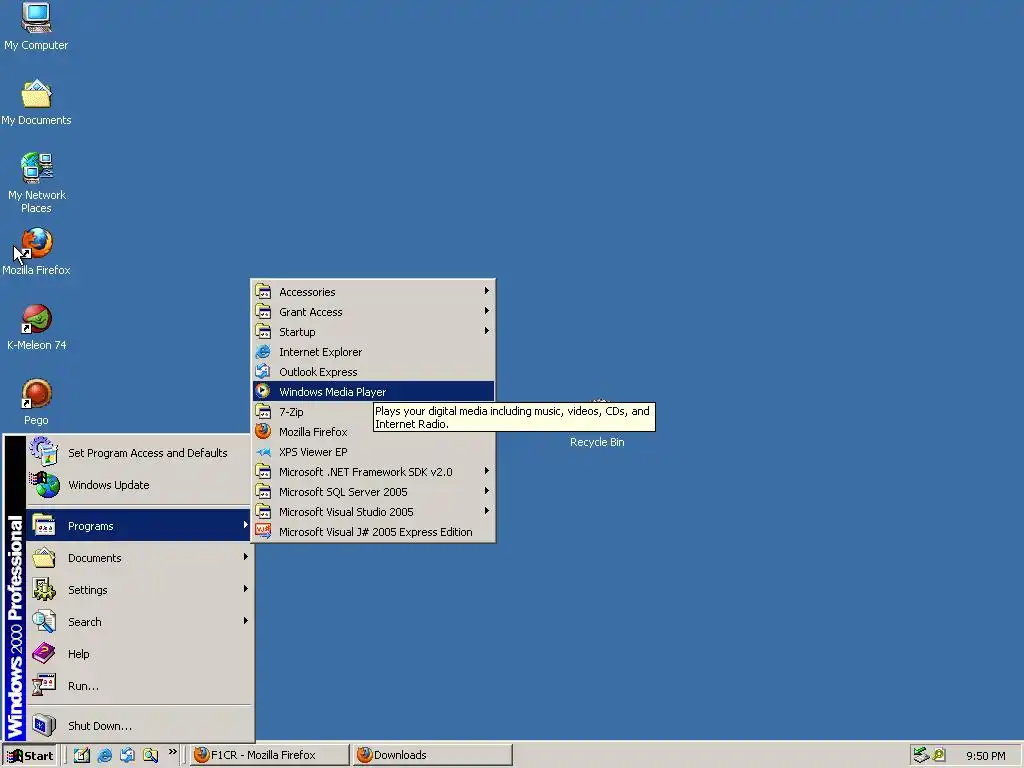Open 7-Zip in the Programs menu
This screenshot has height=768, width=1024.
tap(312, 412)
